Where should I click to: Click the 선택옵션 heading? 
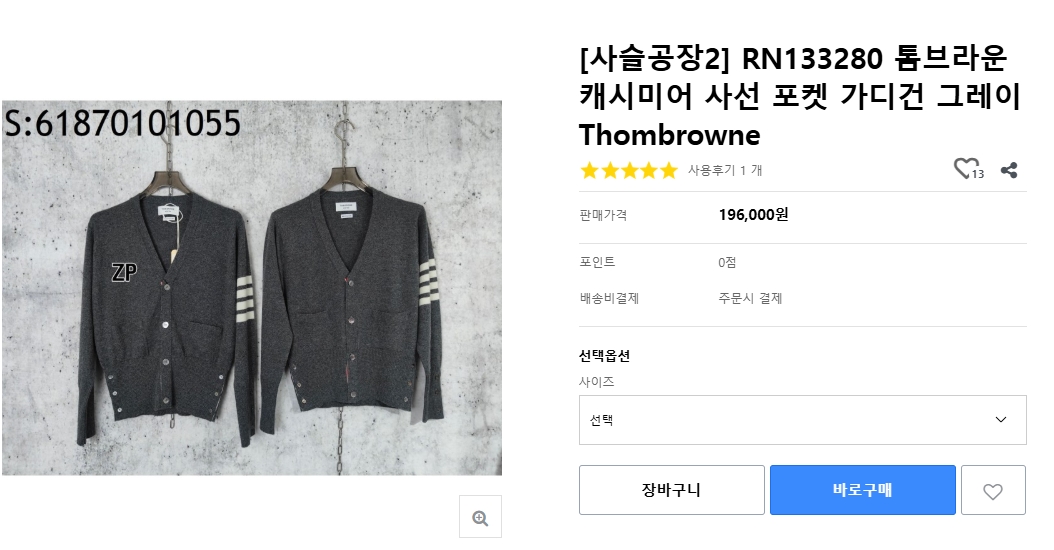[x=604, y=356]
